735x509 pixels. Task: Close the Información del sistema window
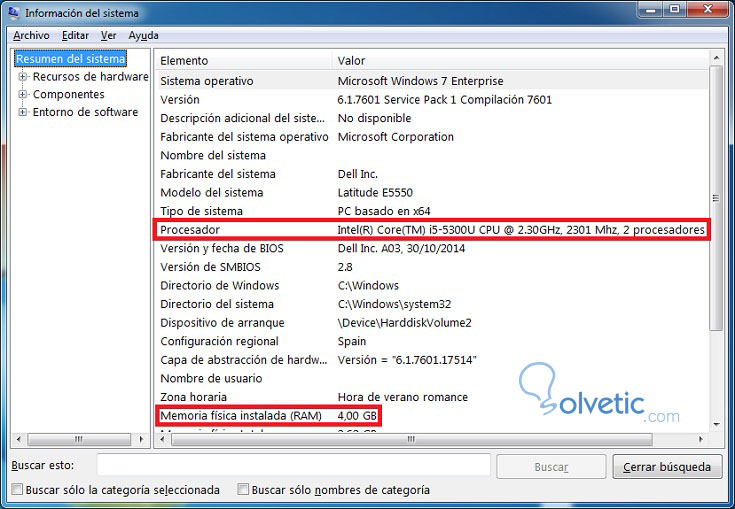coord(708,9)
